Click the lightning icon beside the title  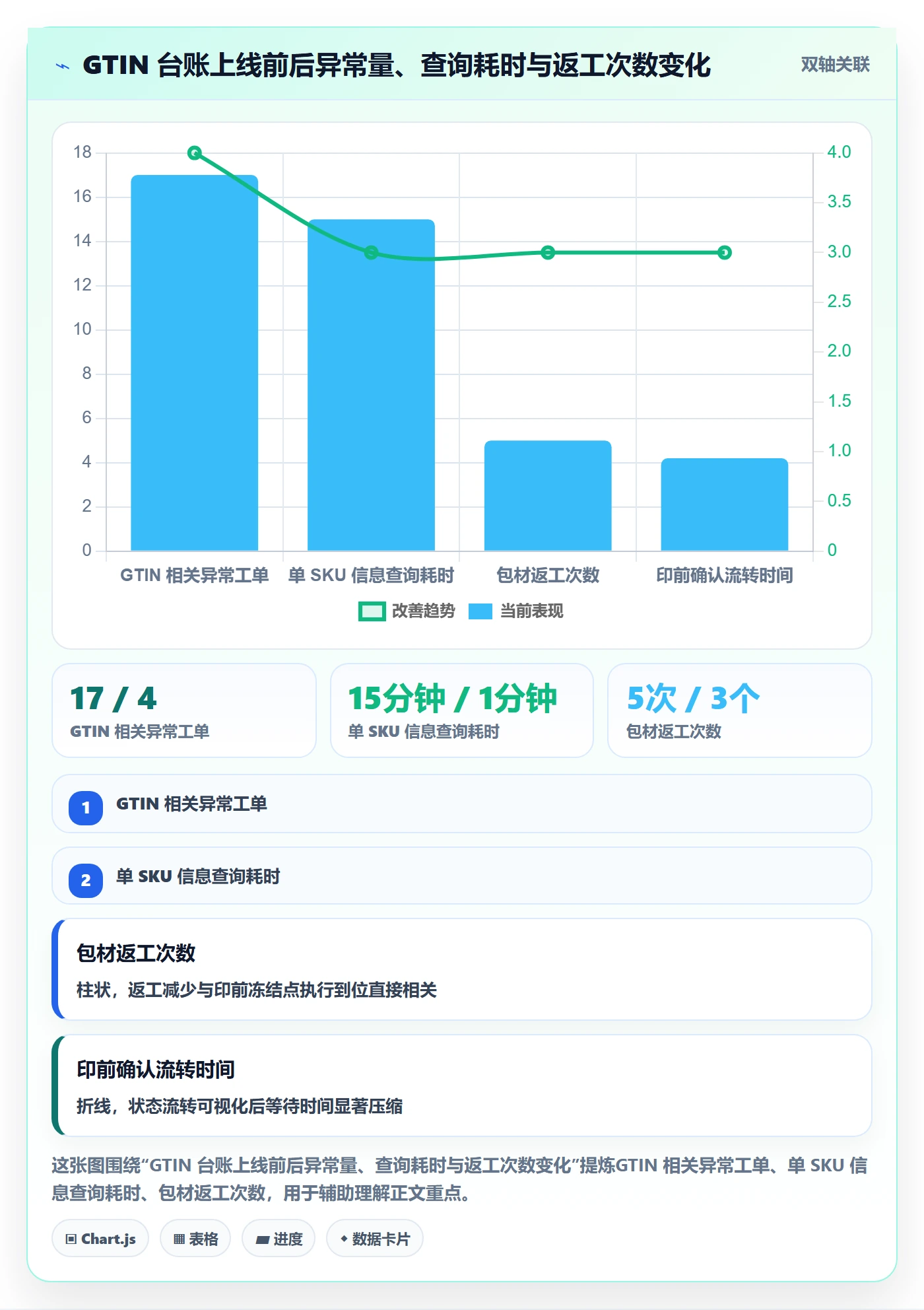tap(63, 66)
